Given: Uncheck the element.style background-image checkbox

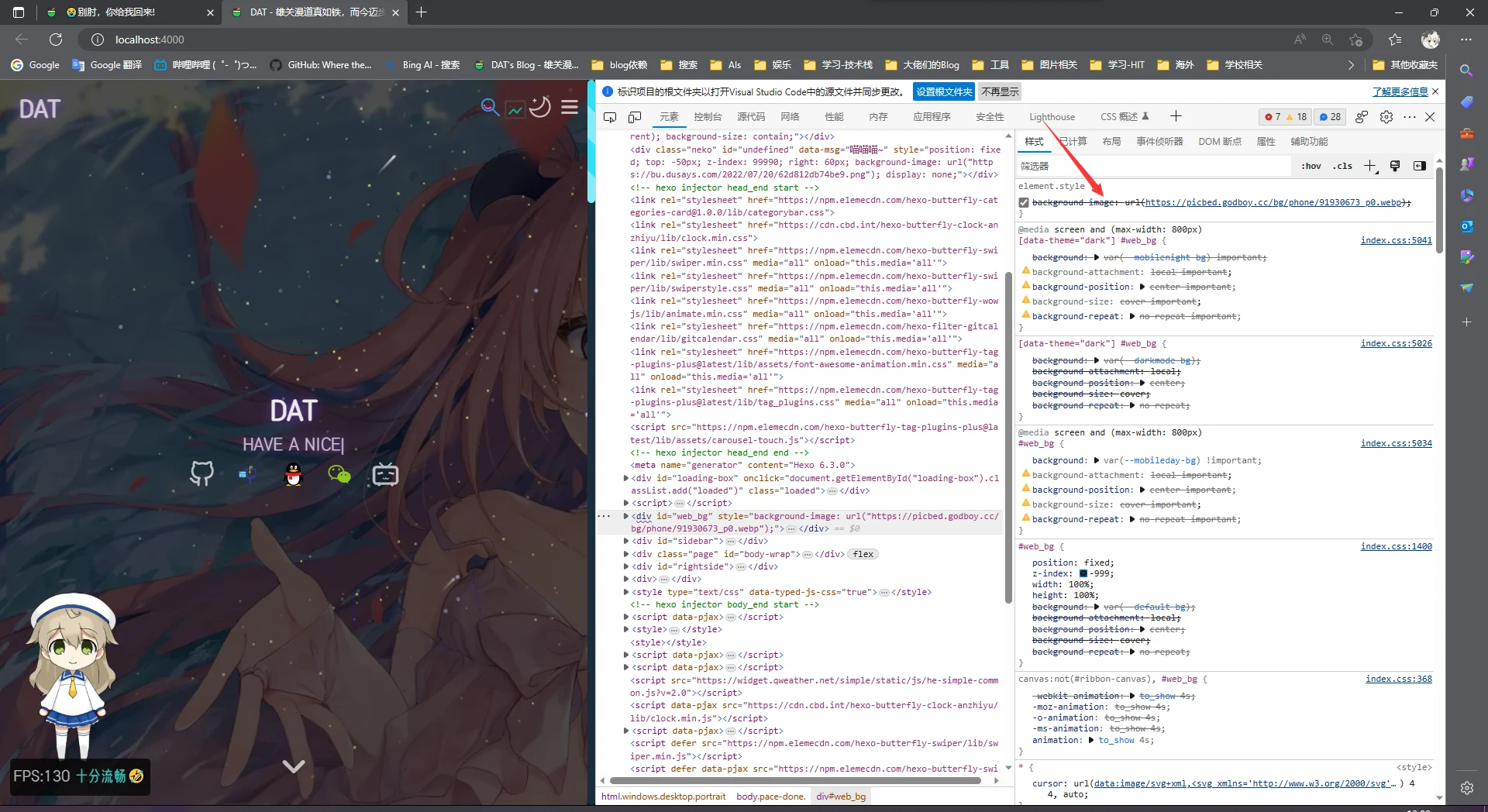Looking at the screenshot, I should pyautogui.click(x=1024, y=203).
